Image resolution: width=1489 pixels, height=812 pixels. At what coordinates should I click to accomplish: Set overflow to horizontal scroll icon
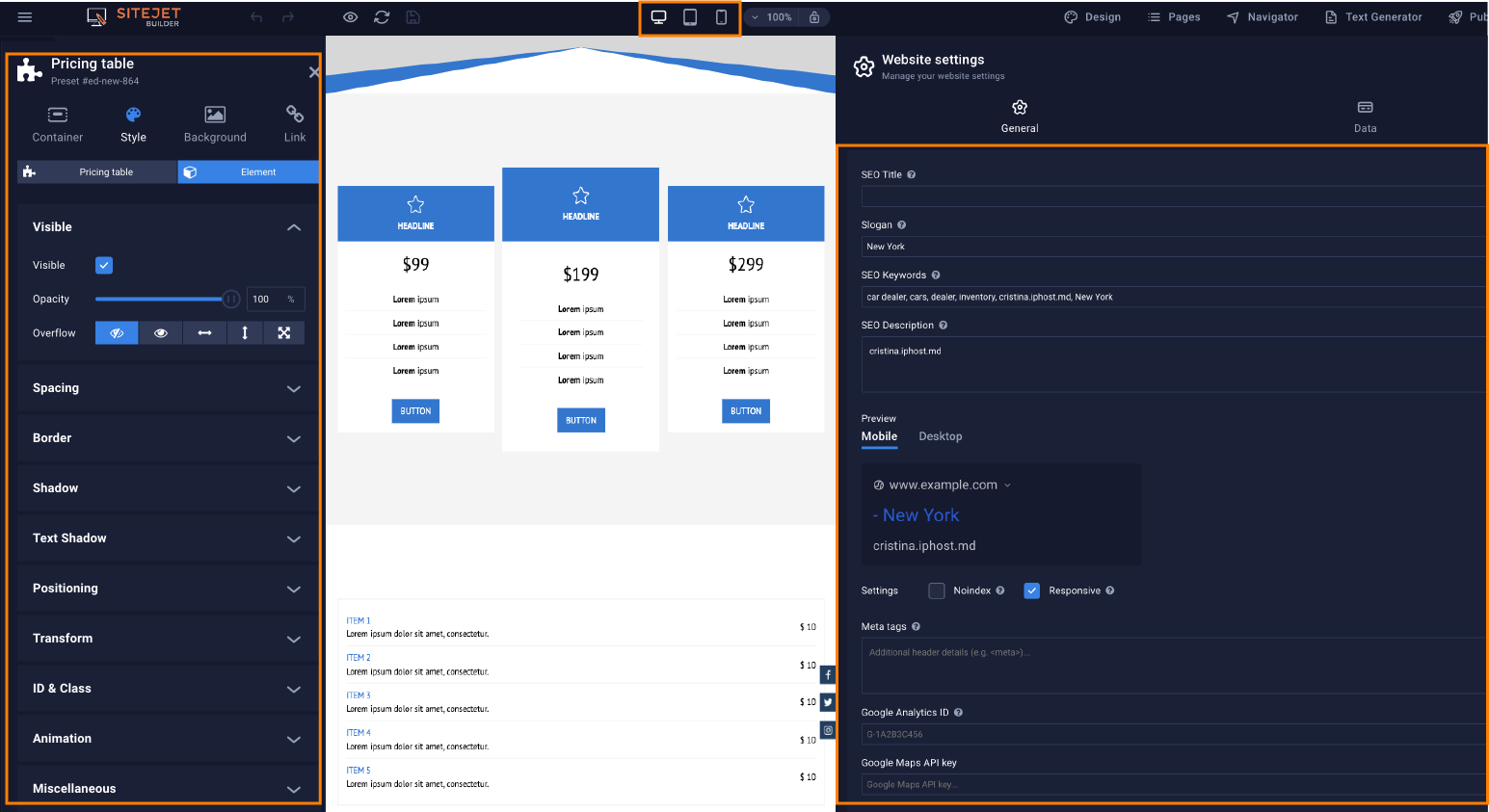(x=204, y=333)
